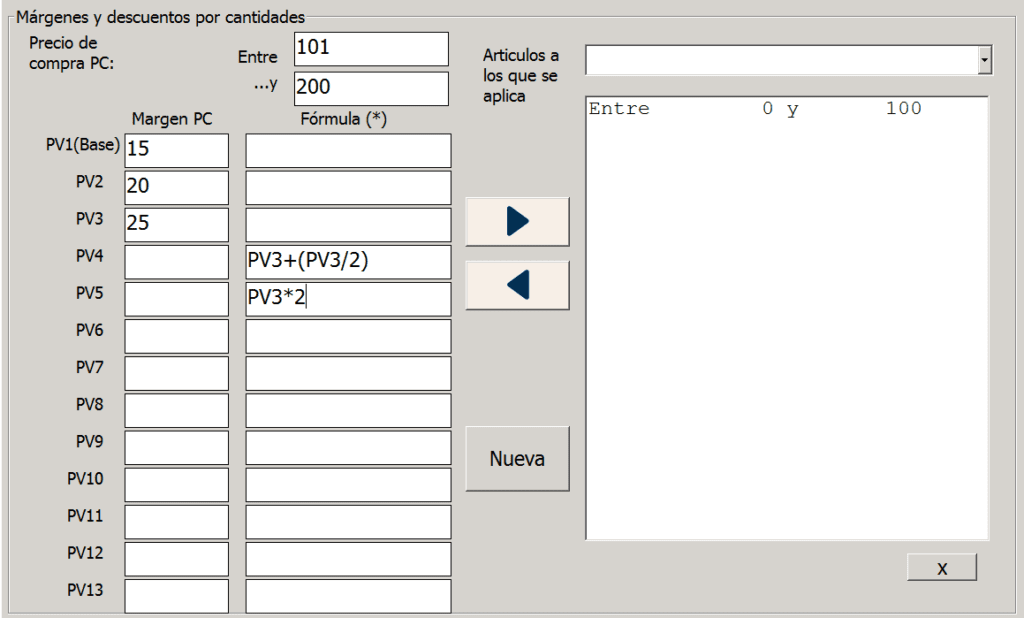Focus the PV6 margin input box
The width and height of the screenshot is (1024, 618).
pos(176,336)
